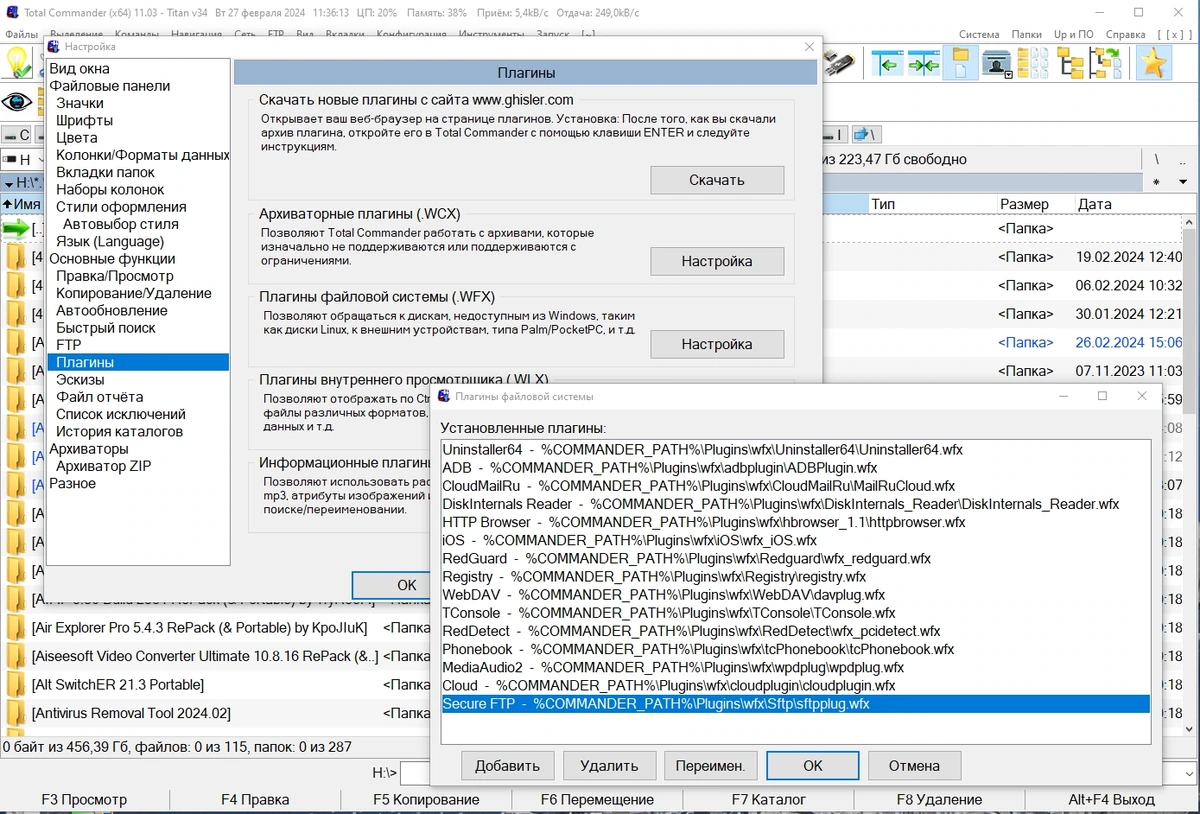Sort by Дата column header
1200x814 pixels.
[1136, 204]
